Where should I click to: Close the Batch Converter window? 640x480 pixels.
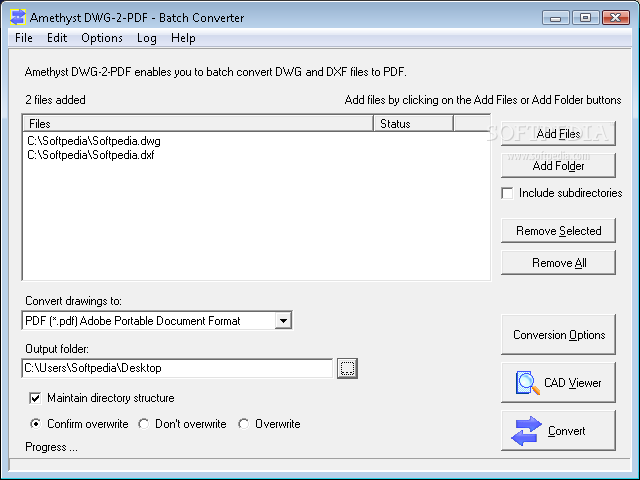click(x=616, y=18)
